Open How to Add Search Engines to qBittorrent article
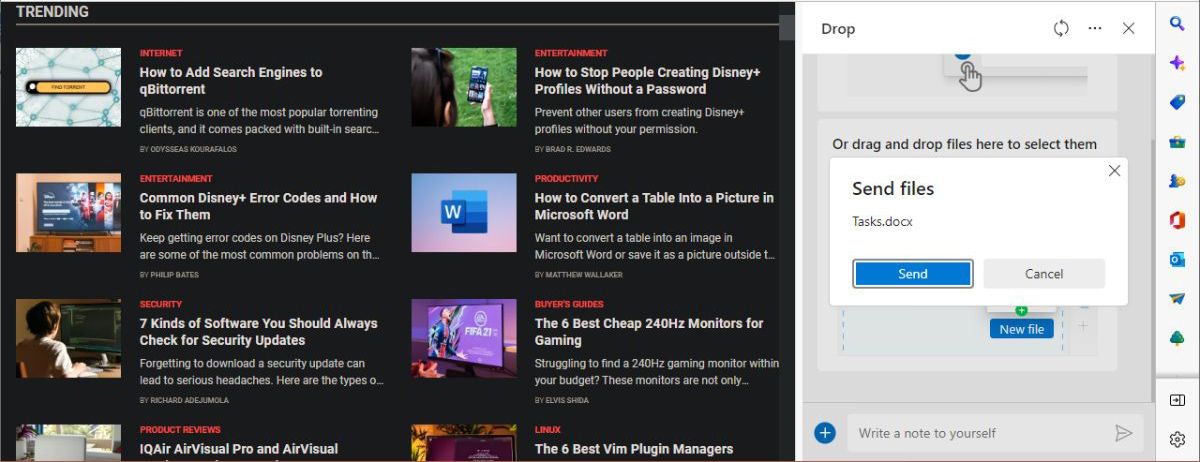Screen dimensions: 1200x462 [231, 80]
